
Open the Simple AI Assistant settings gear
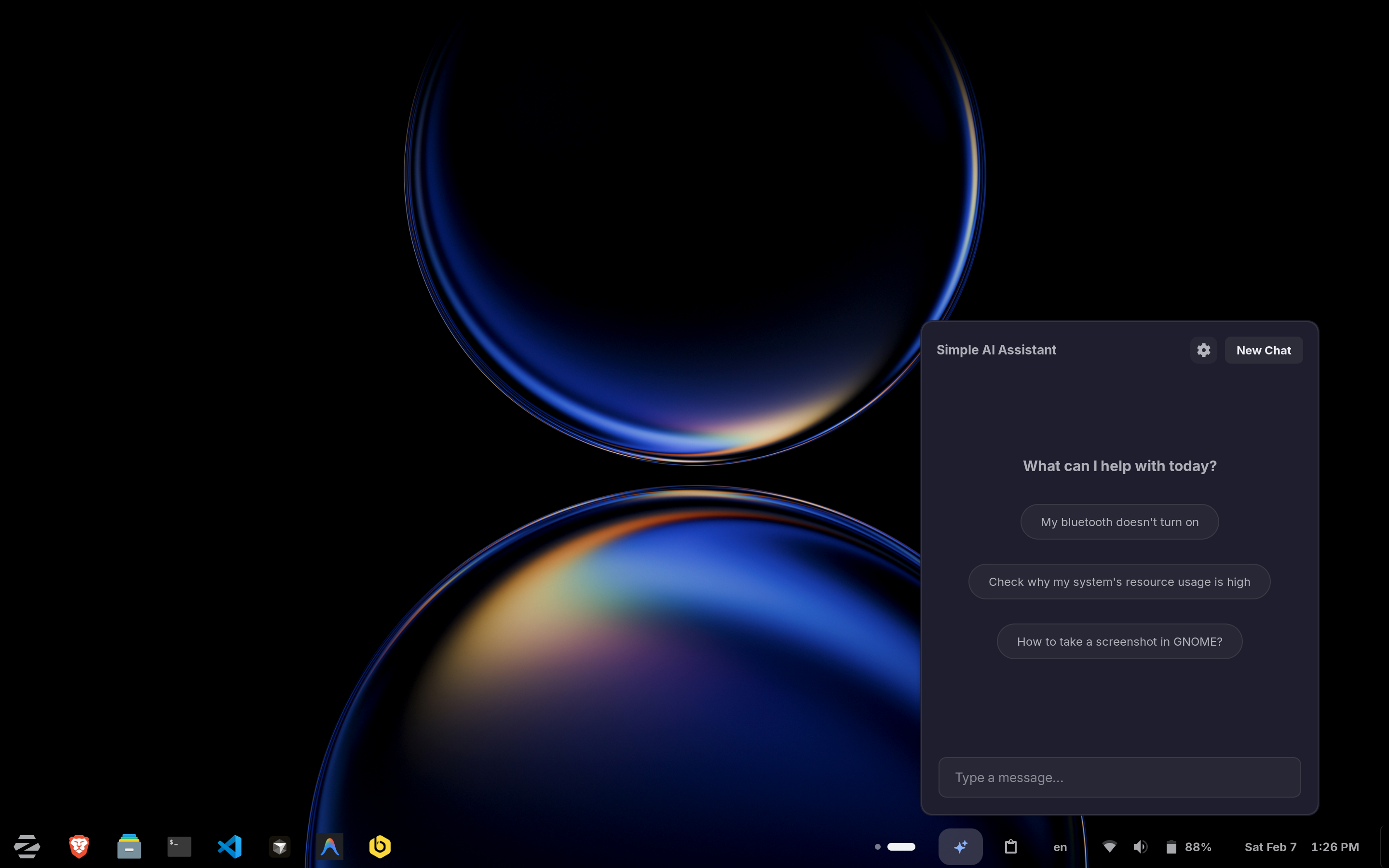[1203, 350]
